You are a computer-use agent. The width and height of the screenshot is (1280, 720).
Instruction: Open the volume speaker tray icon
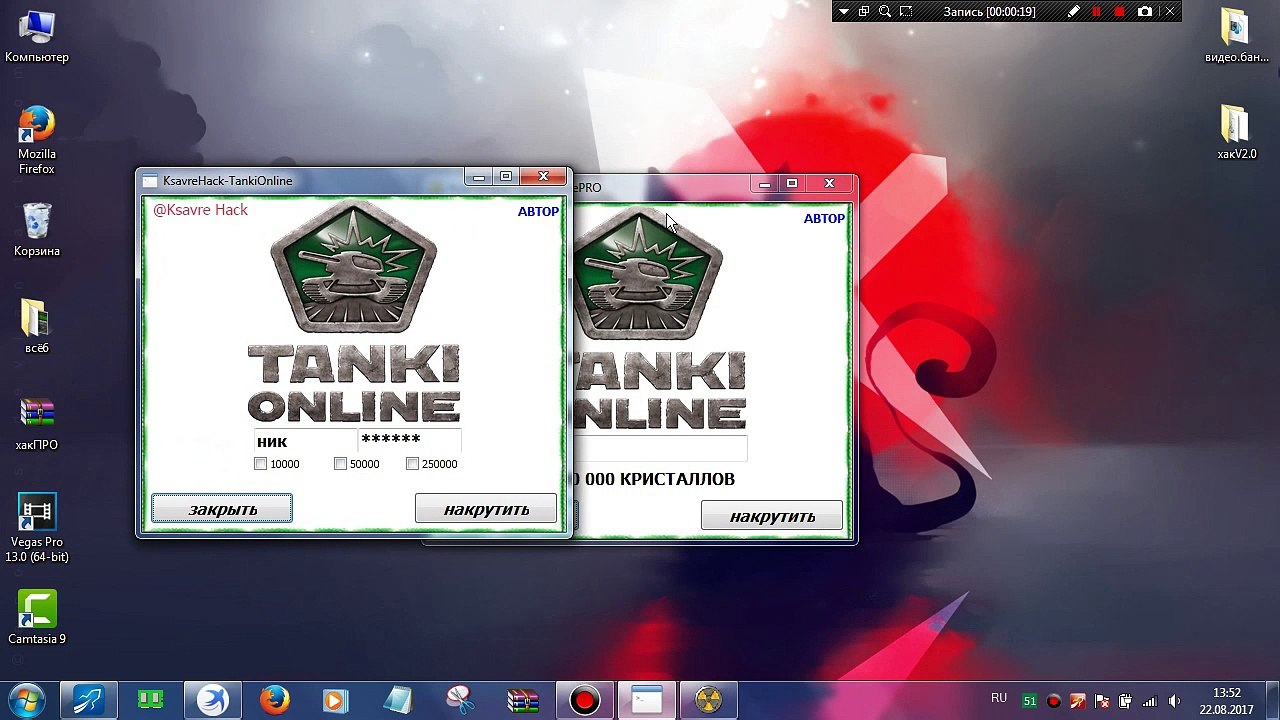[1174, 702]
